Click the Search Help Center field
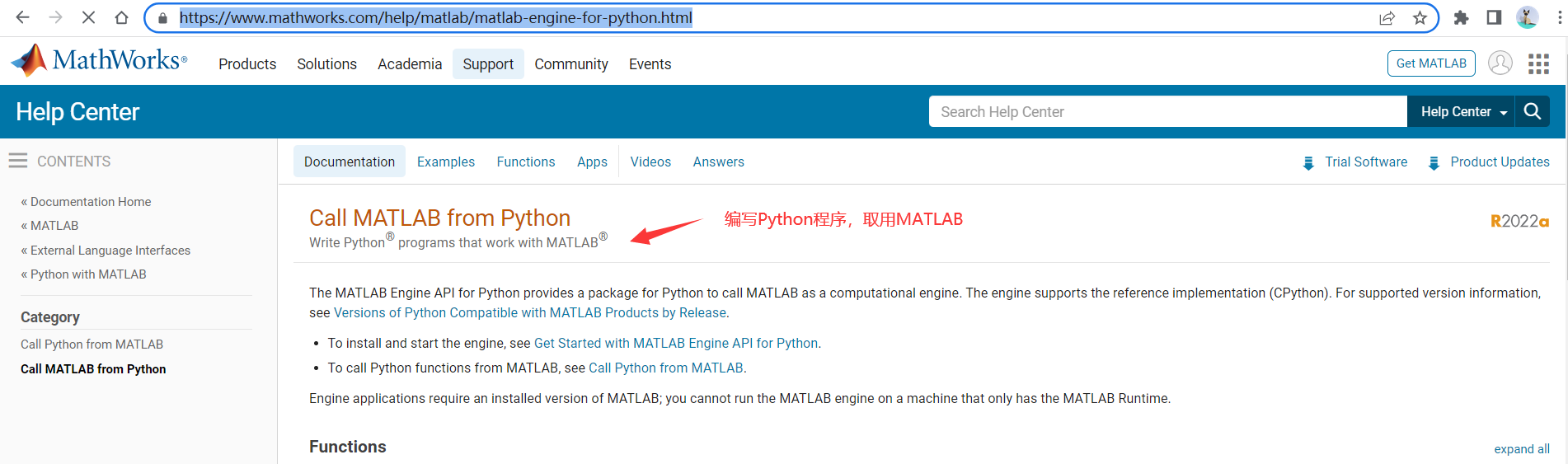Viewport: 1568px width, 464px height. (x=1167, y=111)
